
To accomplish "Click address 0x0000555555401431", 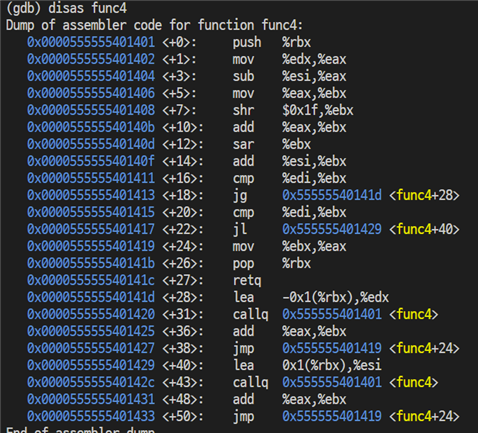I will 91,399.
